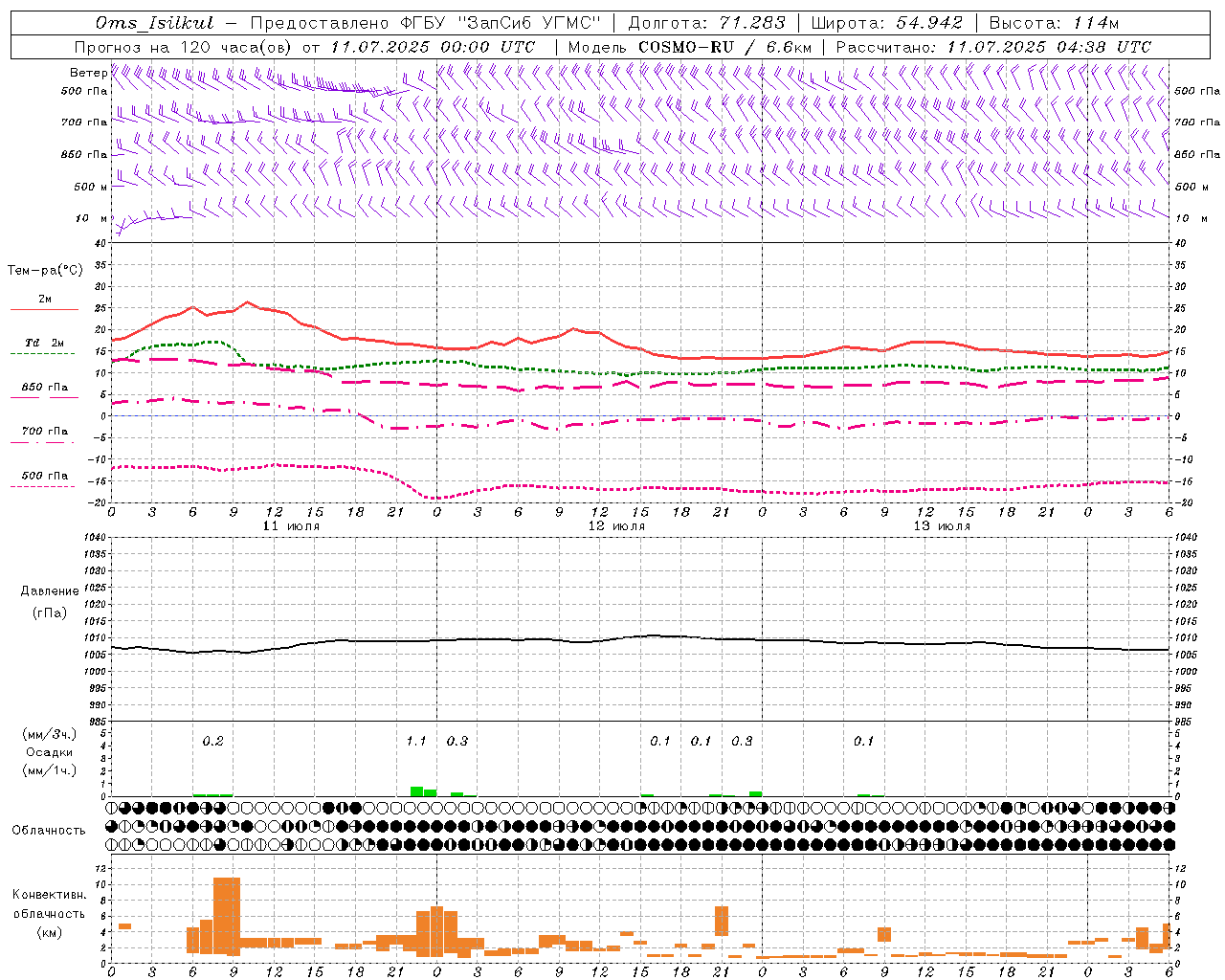The image size is (1225, 980).
Task: Click the '11 июля' date label
Action: (291, 526)
